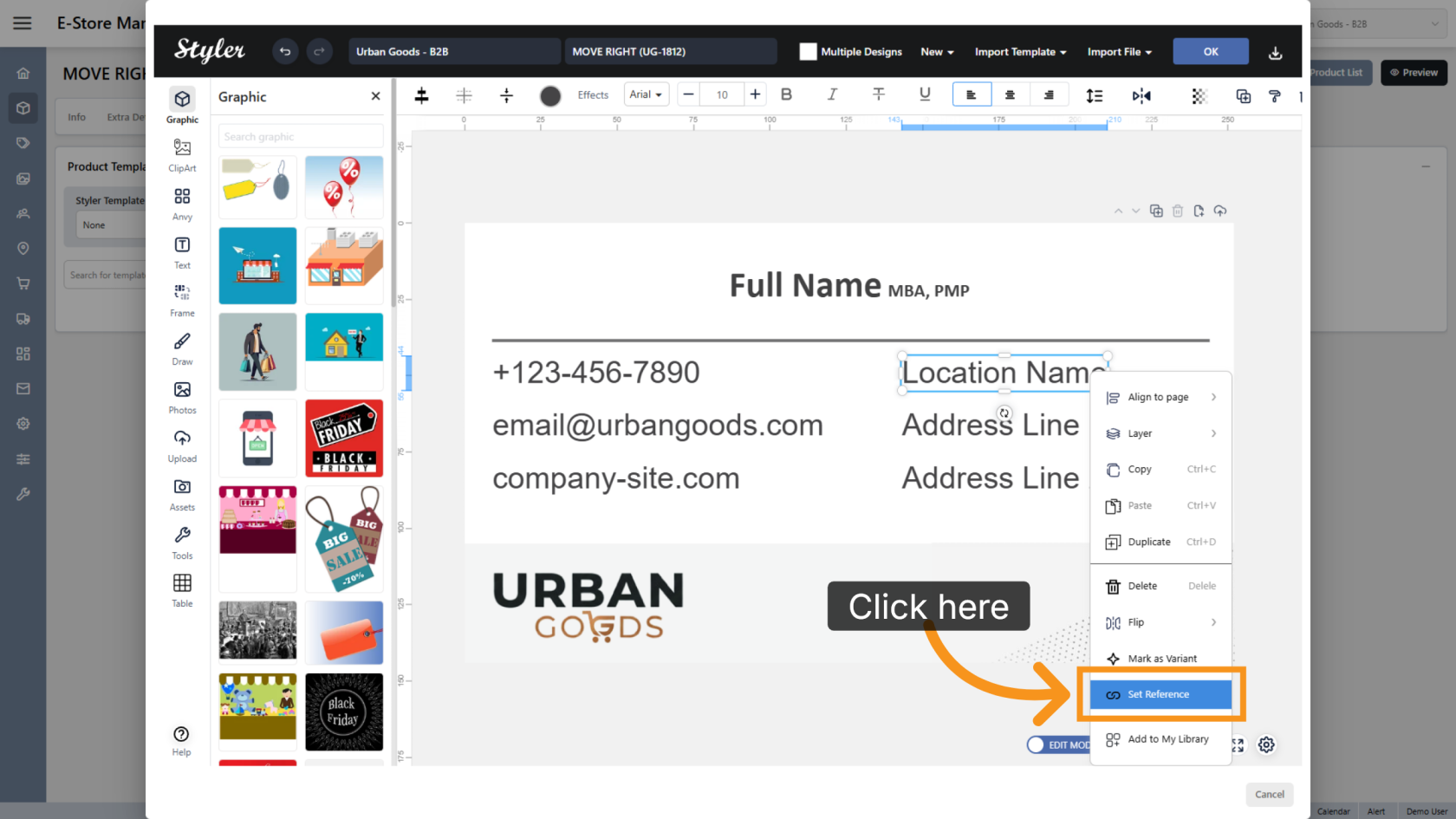
Task: Expand the Layer submenu
Action: (1160, 433)
